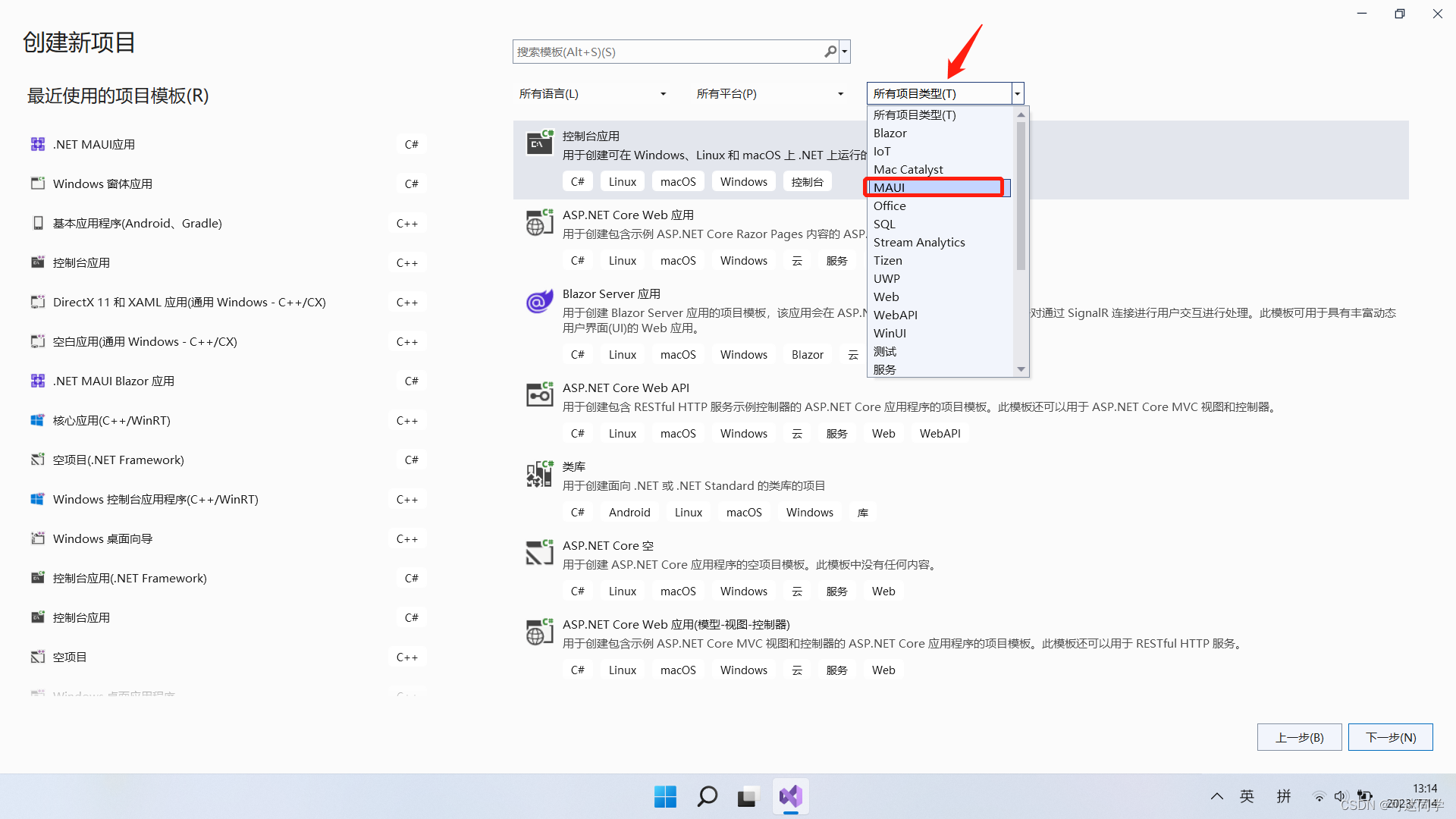This screenshot has height=819, width=1456.
Task: Expand the 所有平台 platform dropdown
Action: click(840, 94)
